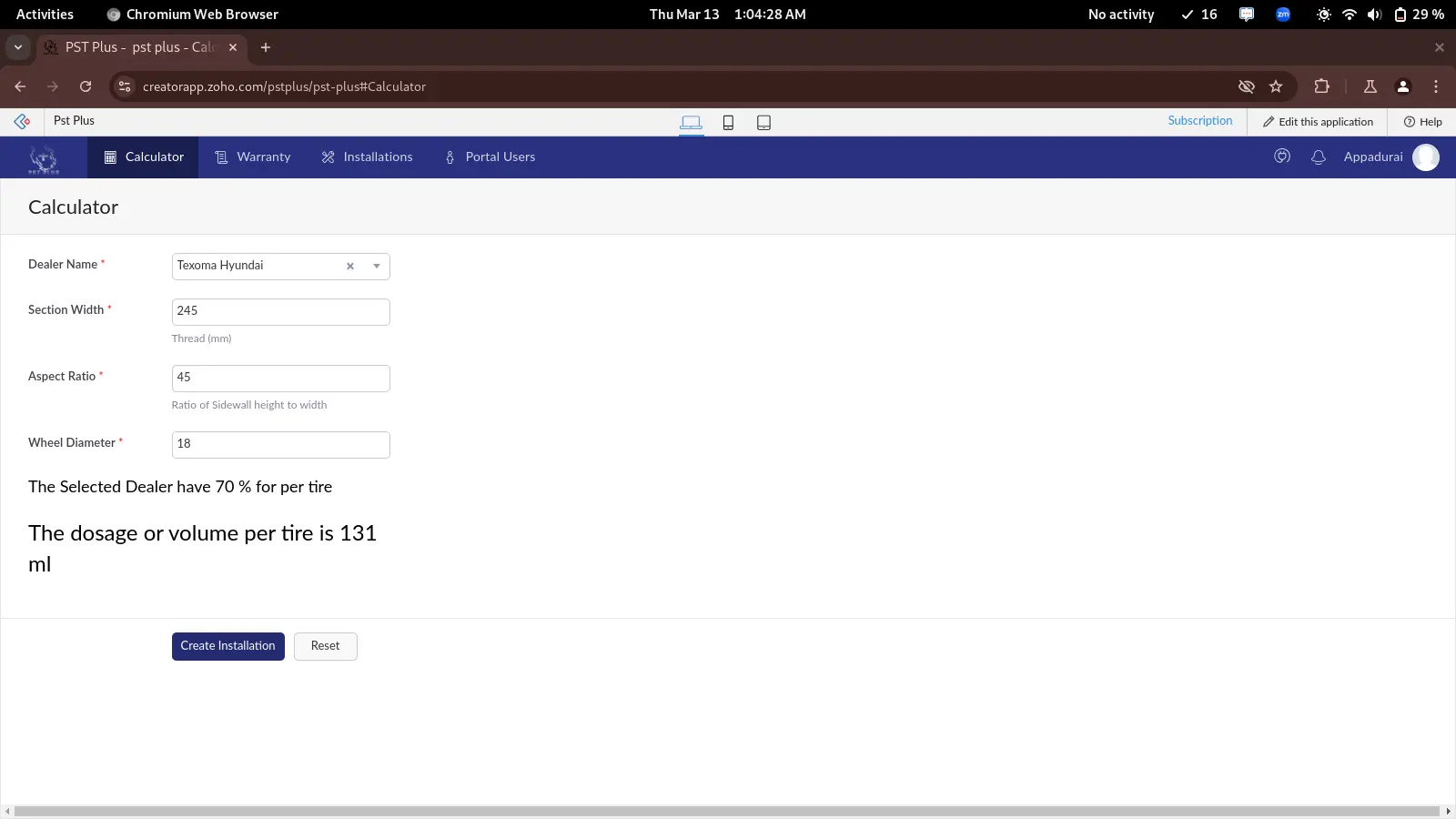This screenshot has width=1456, height=819.
Task: Open the Calculator section icon
Action: click(x=109, y=157)
